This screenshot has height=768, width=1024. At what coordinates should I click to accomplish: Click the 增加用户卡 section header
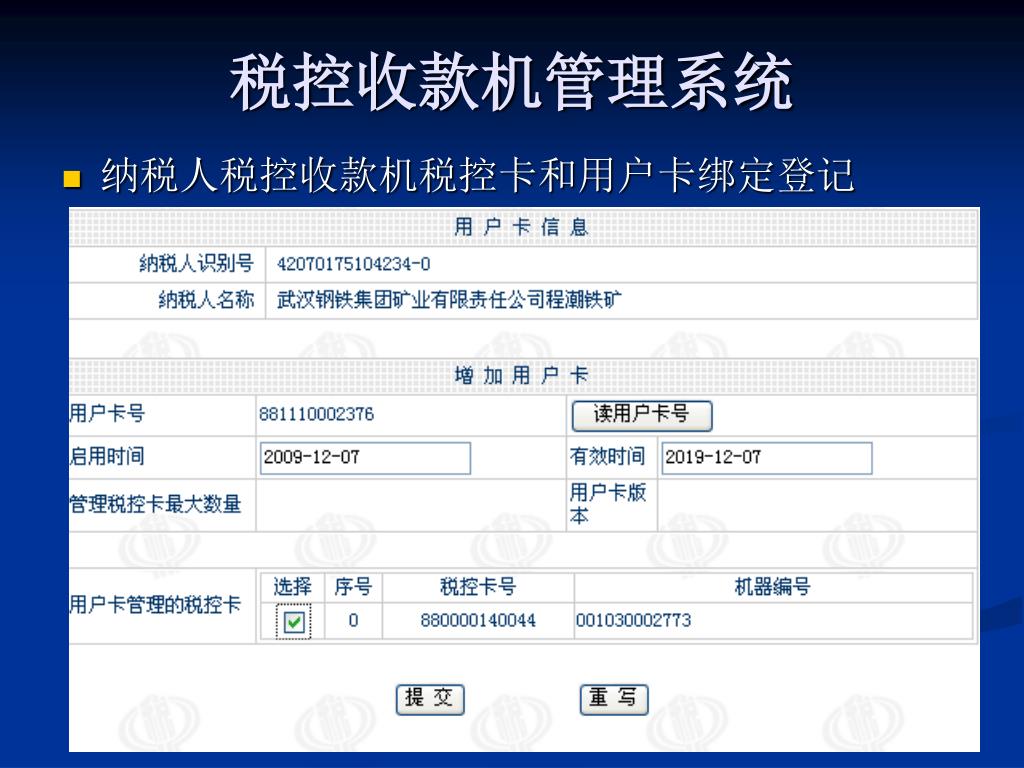tap(522, 376)
